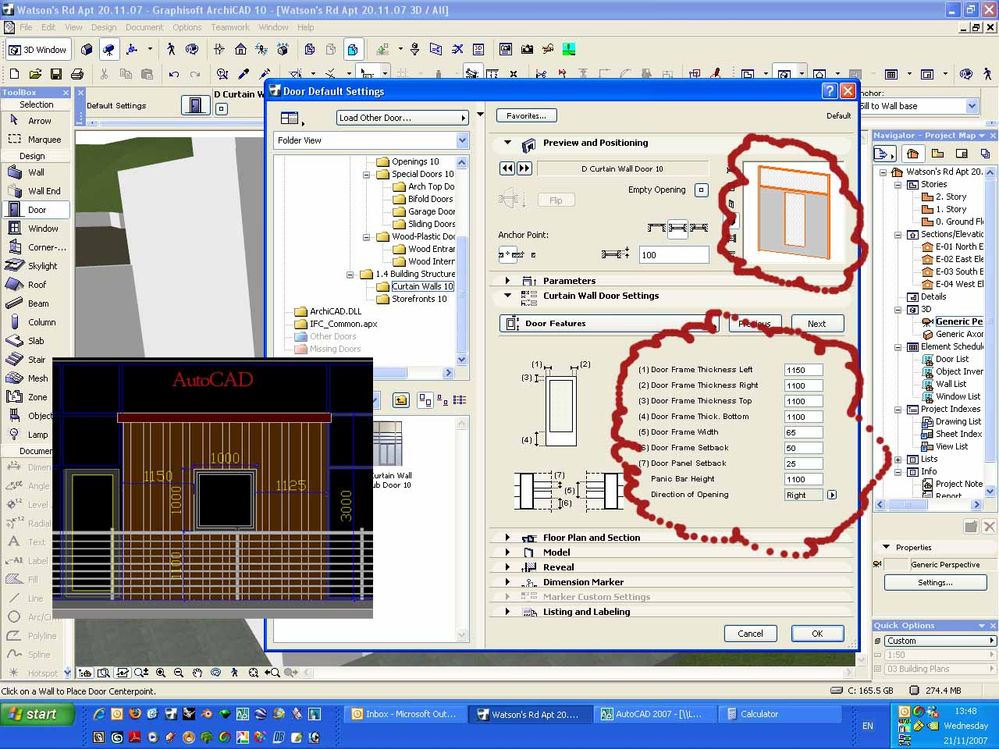Open the Teamwork menu
The image size is (999, 749).
point(230,27)
